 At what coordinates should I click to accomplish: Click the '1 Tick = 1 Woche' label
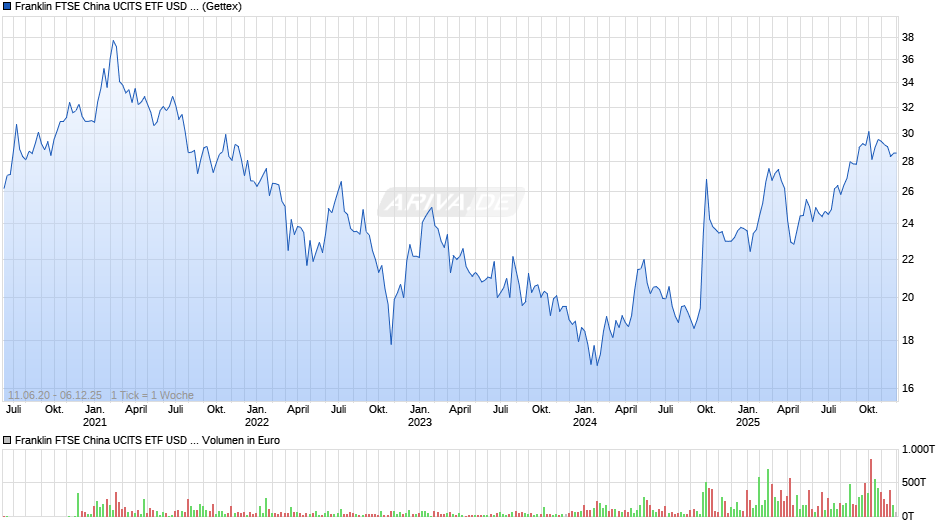tap(152, 395)
